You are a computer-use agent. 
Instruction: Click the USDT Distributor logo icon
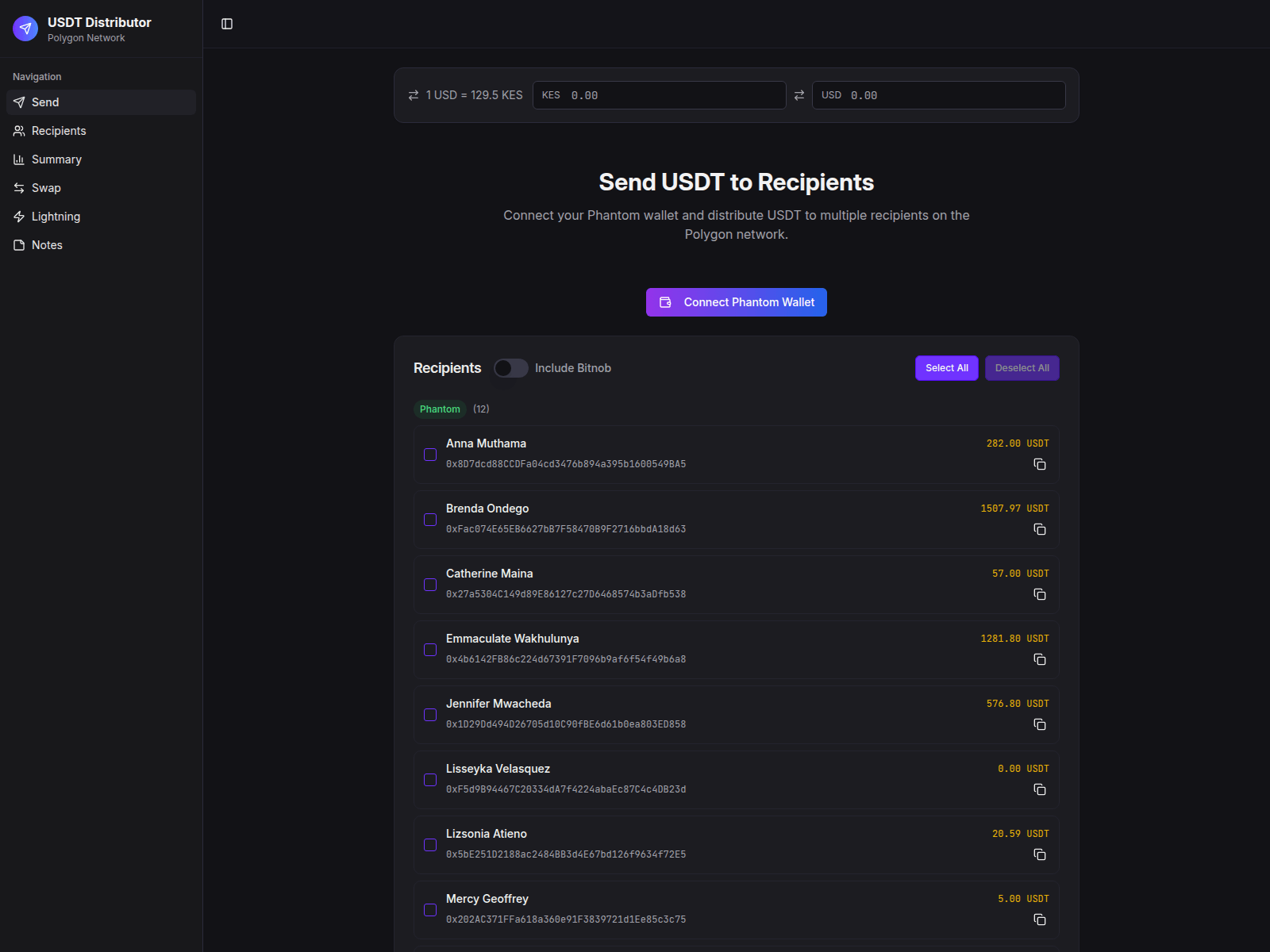[25, 29]
